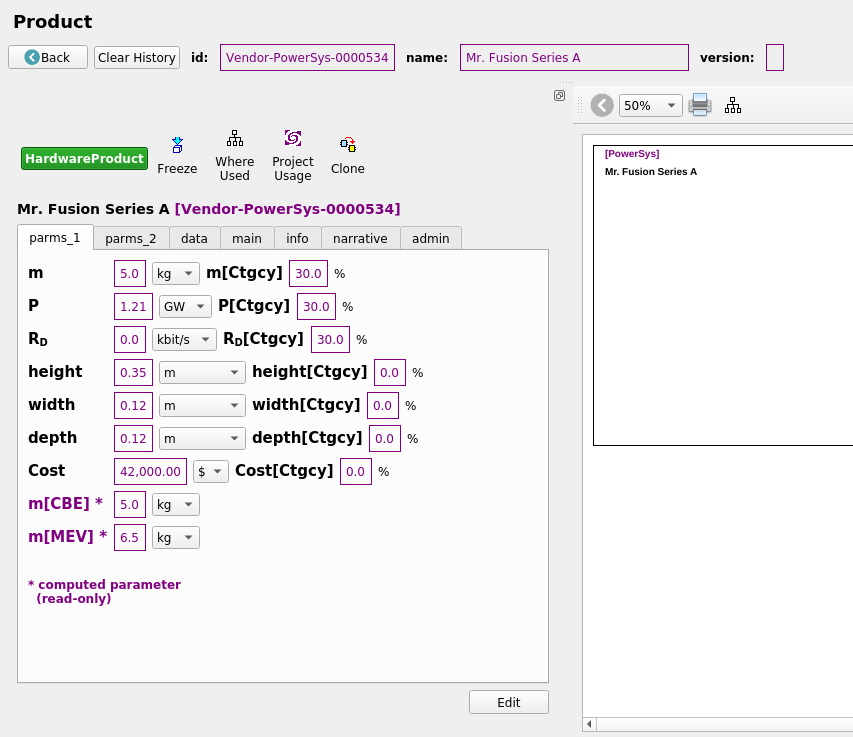Screen dimensions: 853x737
Task: Click the RD value 0.0 field
Action: click(129, 339)
